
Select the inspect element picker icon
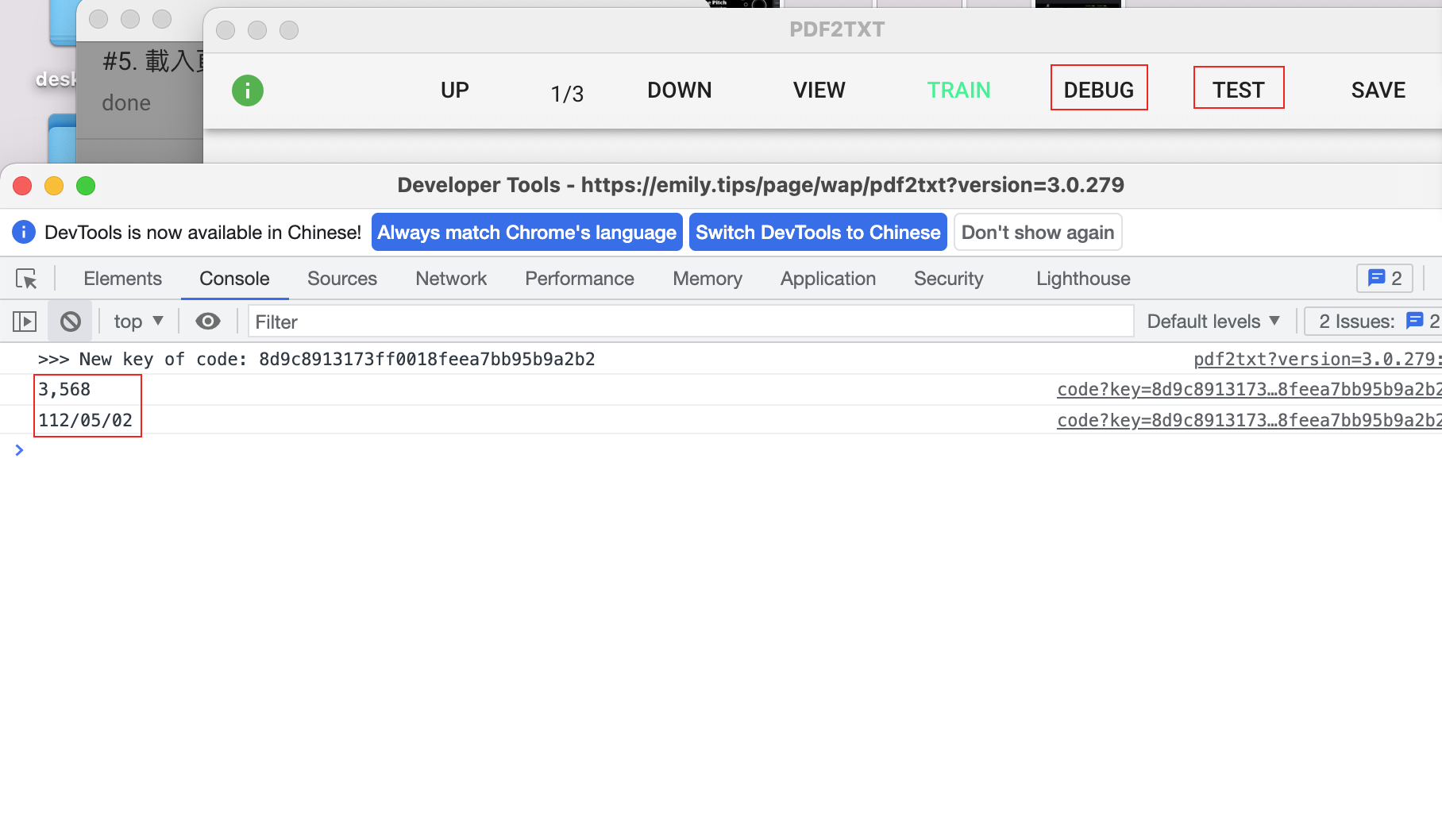tap(26, 279)
